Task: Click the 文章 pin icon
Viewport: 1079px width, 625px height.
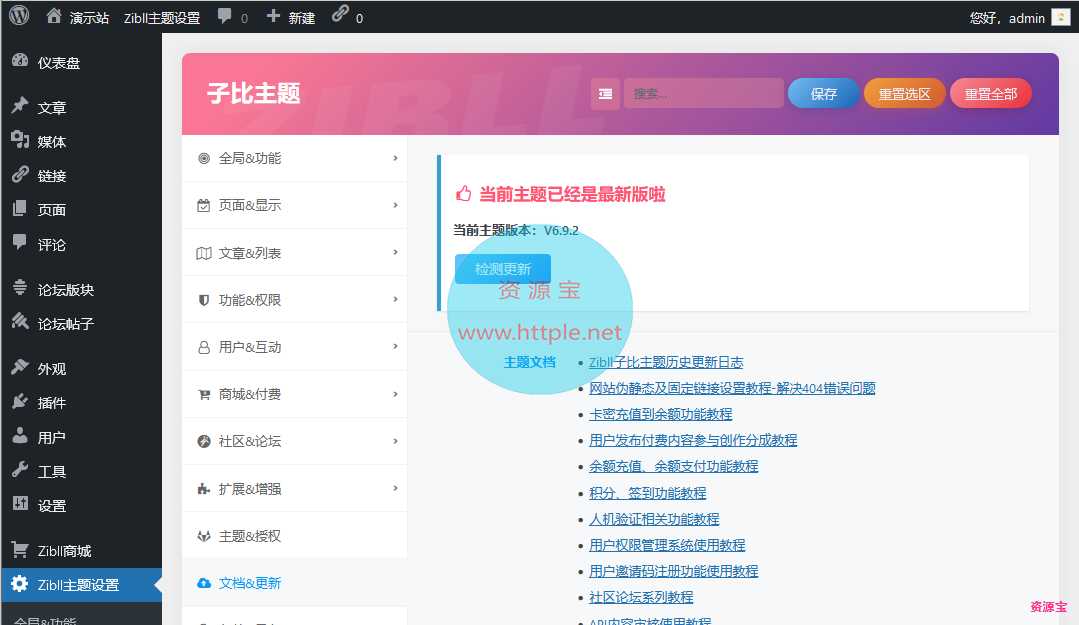Action: (x=20, y=105)
